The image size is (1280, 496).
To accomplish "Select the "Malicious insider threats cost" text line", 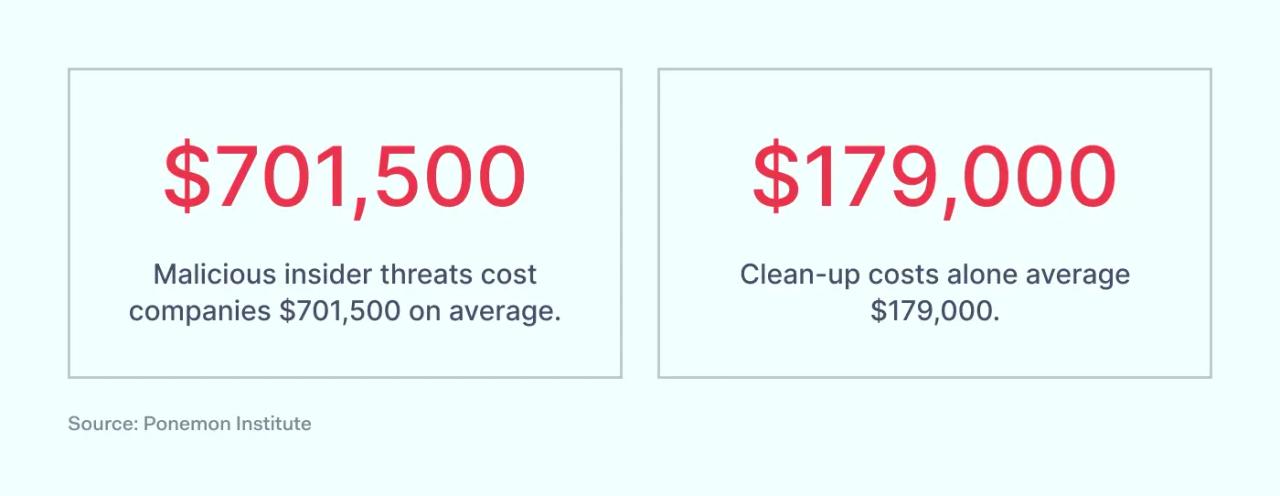I will pos(344,275).
